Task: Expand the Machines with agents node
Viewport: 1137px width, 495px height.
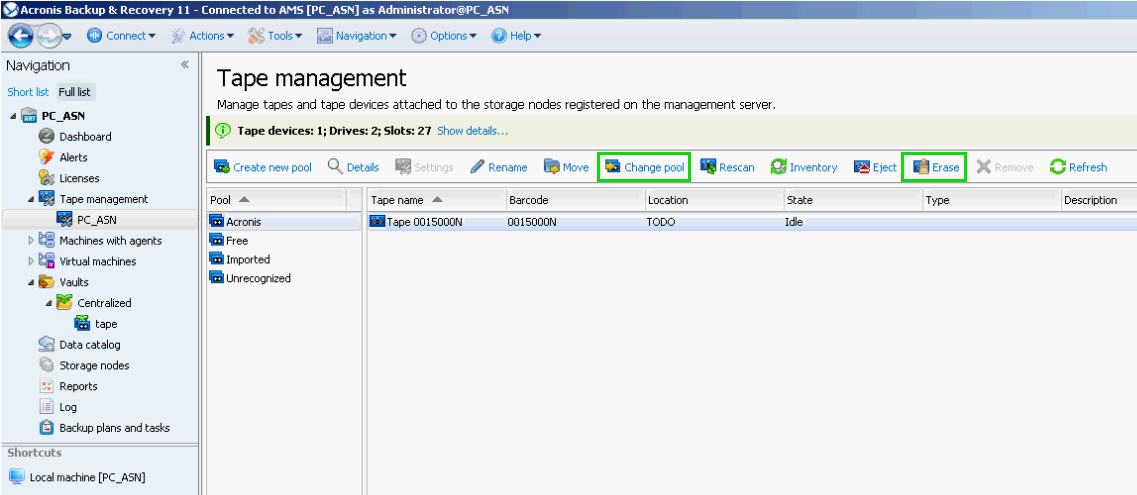Action: [30, 241]
